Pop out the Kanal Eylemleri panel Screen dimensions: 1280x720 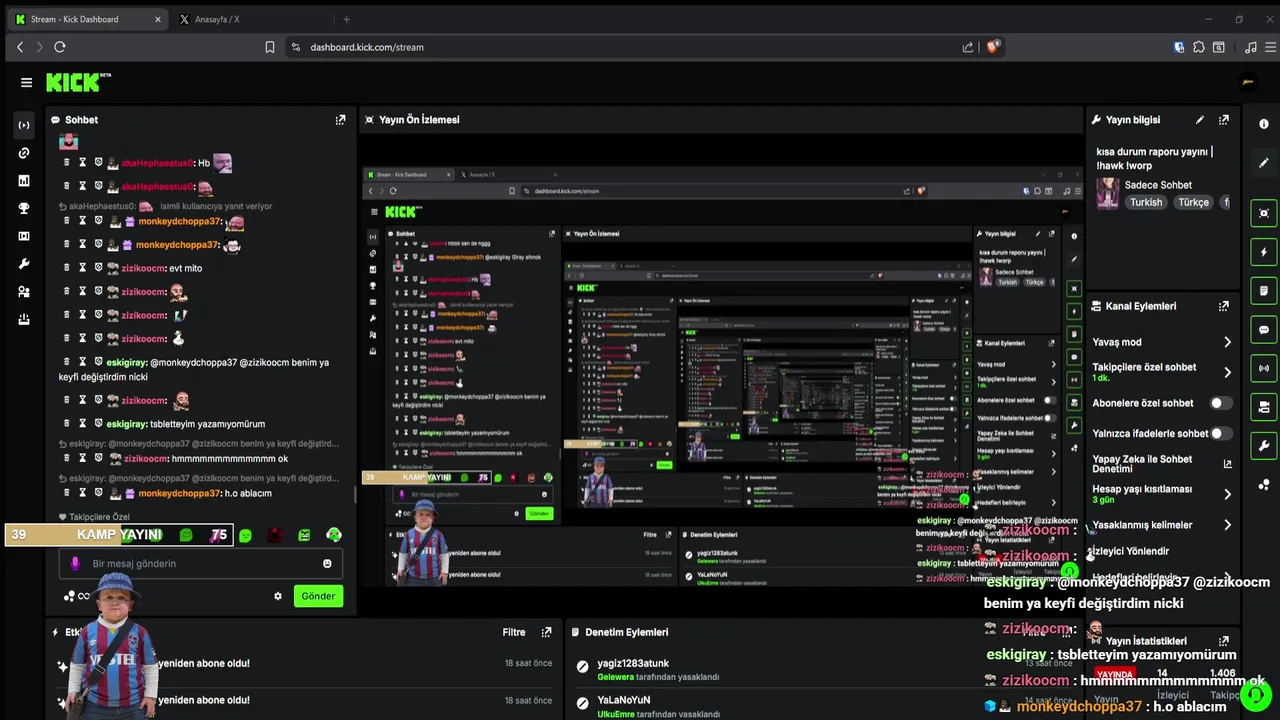tap(1224, 306)
